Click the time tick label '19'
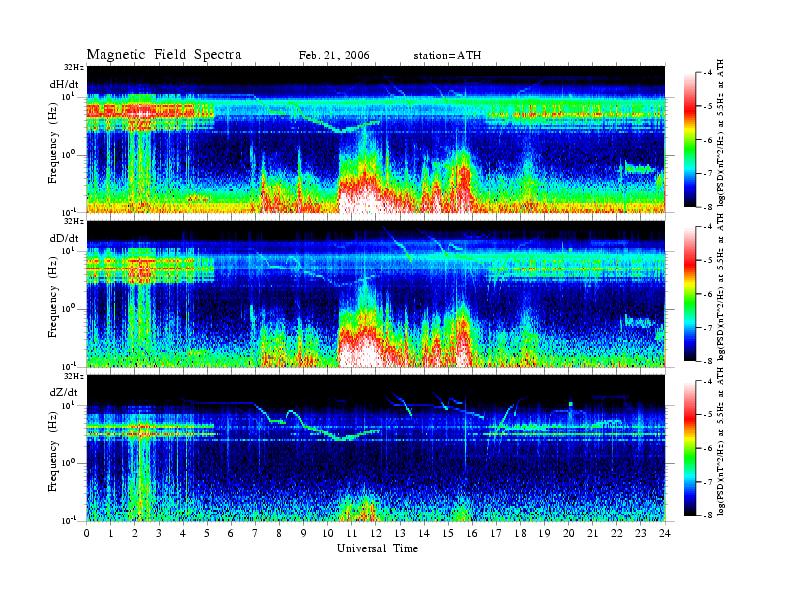 pos(544,534)
